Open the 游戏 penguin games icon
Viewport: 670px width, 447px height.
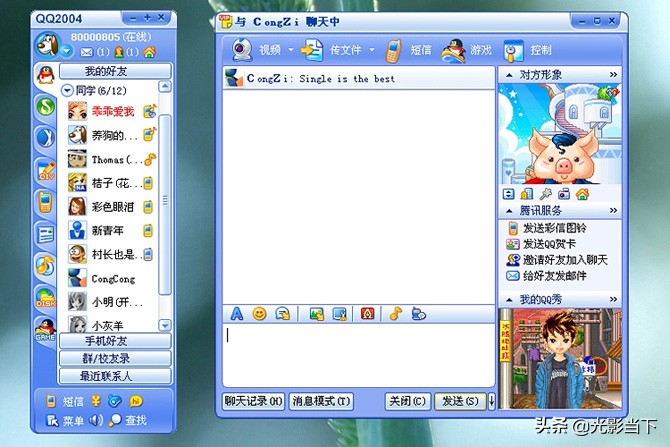[x=453, y=50]
